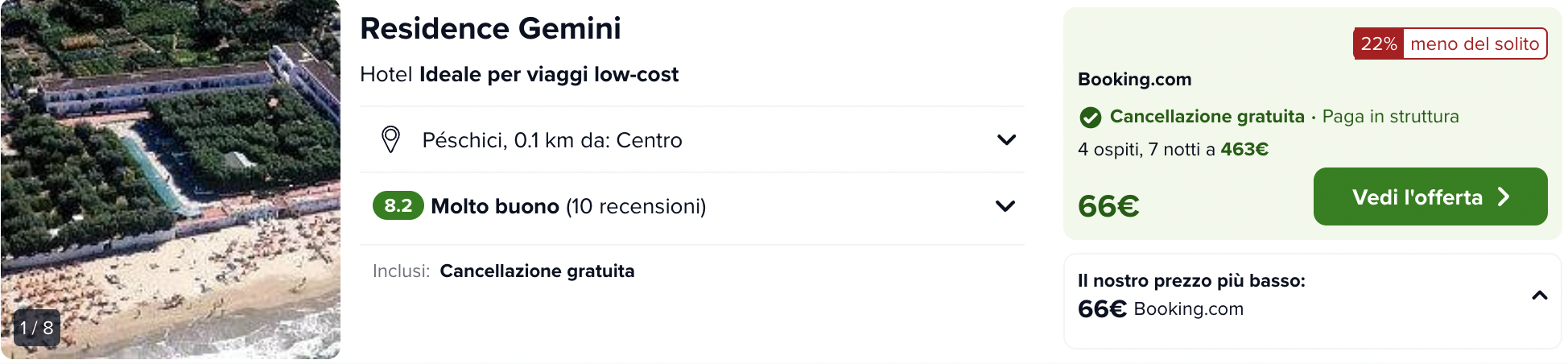
Task: Click the 22% discount badge
Action: pyautogui.click(x=1378, y=44)
